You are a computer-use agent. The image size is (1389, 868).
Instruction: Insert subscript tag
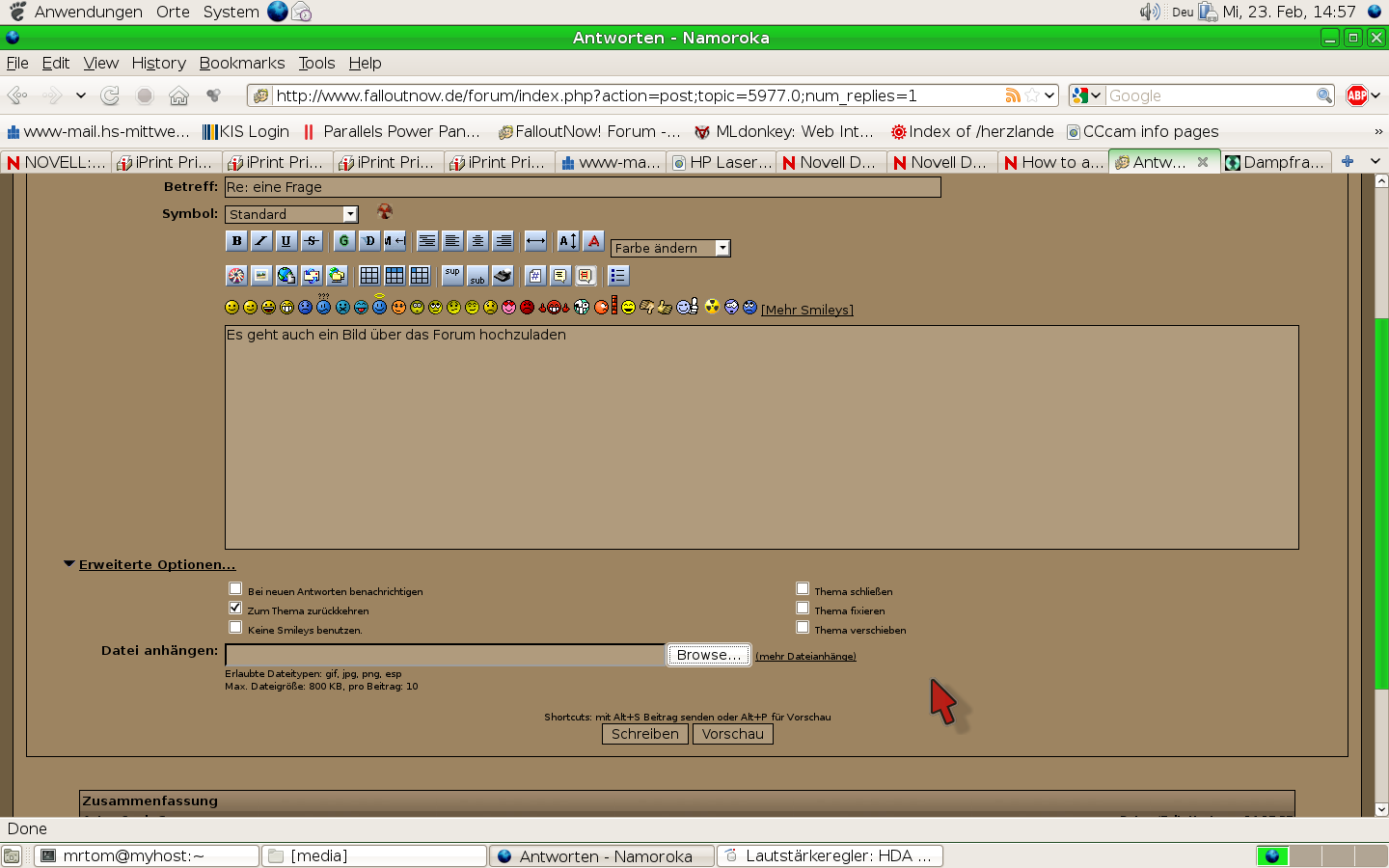(477, 276)
